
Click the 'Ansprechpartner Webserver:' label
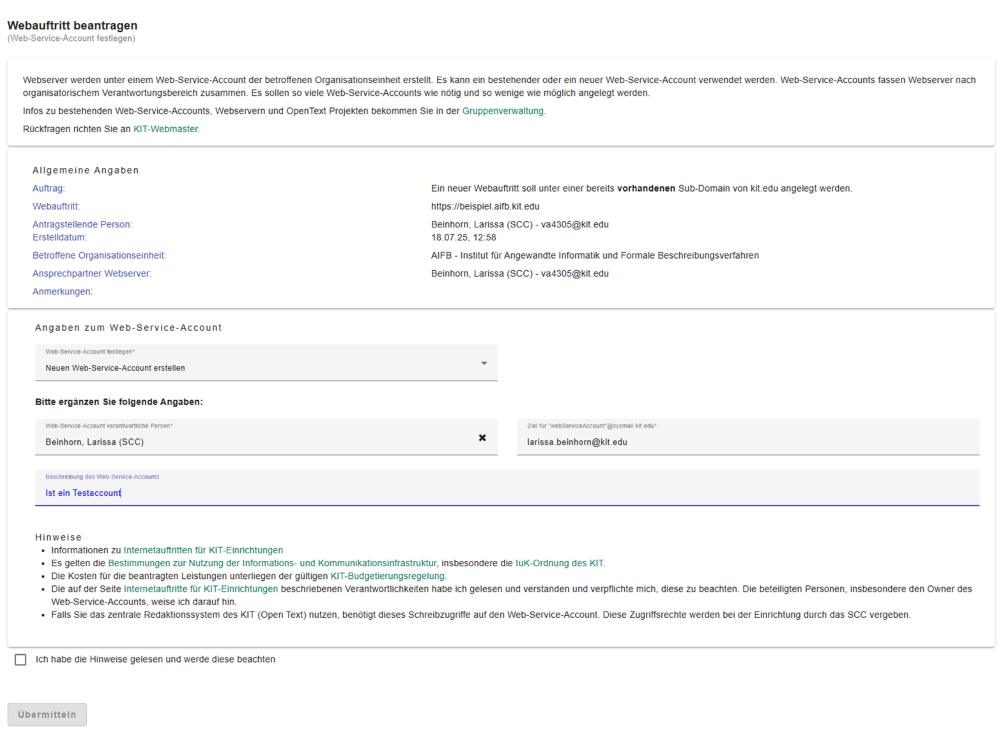click(x=92, y=274)
